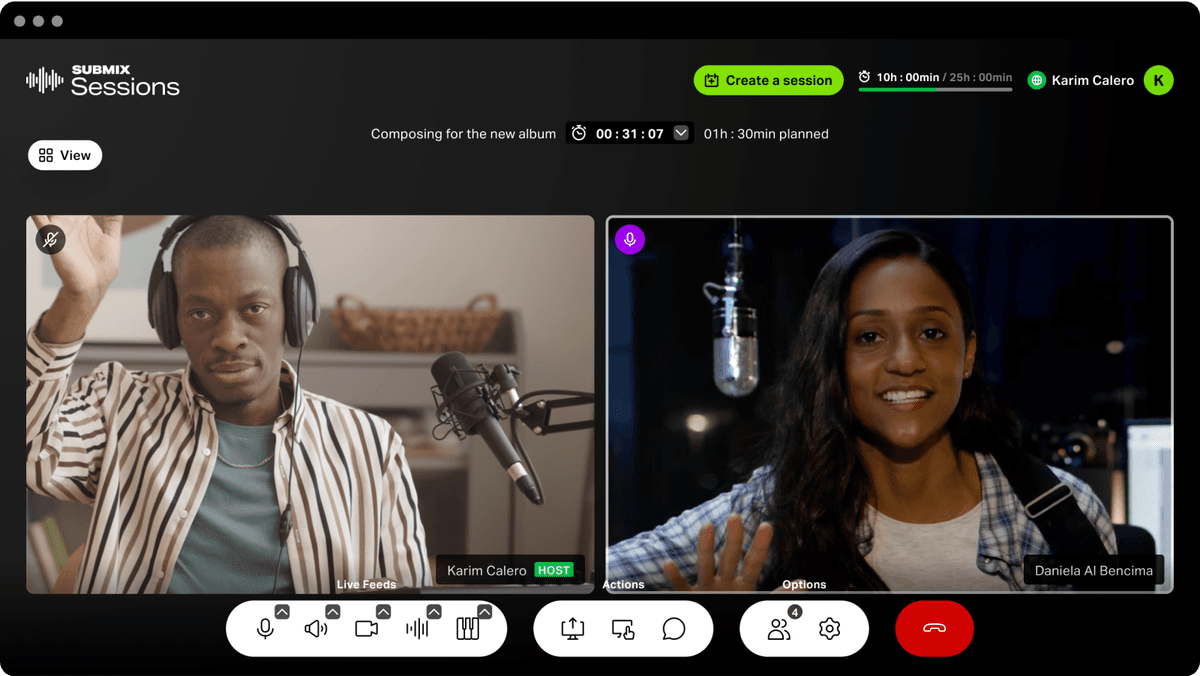Screen dimensions: 1200x676
Task: Open the K user avatar menu
Action: coord(1158,80)
